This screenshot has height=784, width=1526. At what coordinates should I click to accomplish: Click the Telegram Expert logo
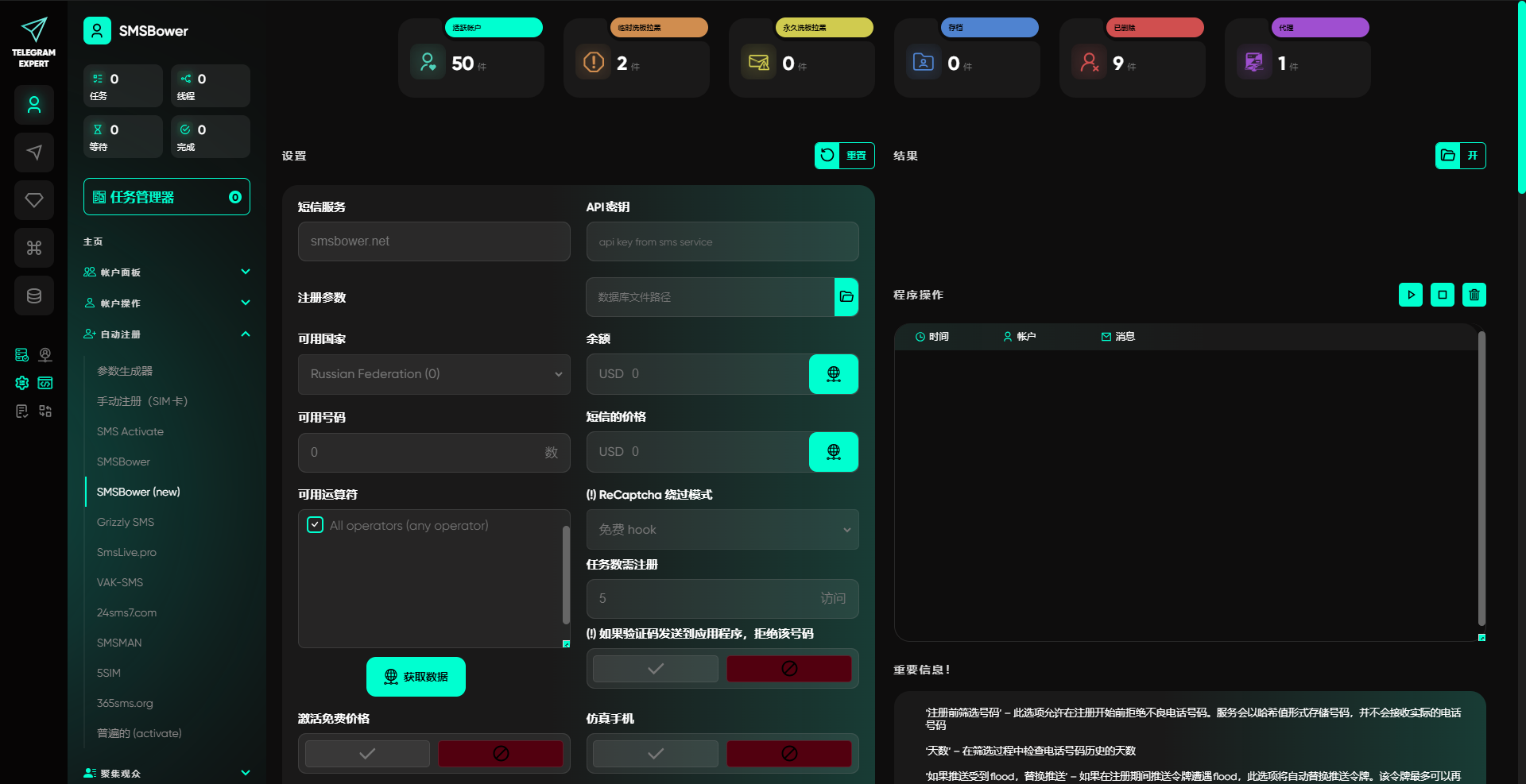33,42
